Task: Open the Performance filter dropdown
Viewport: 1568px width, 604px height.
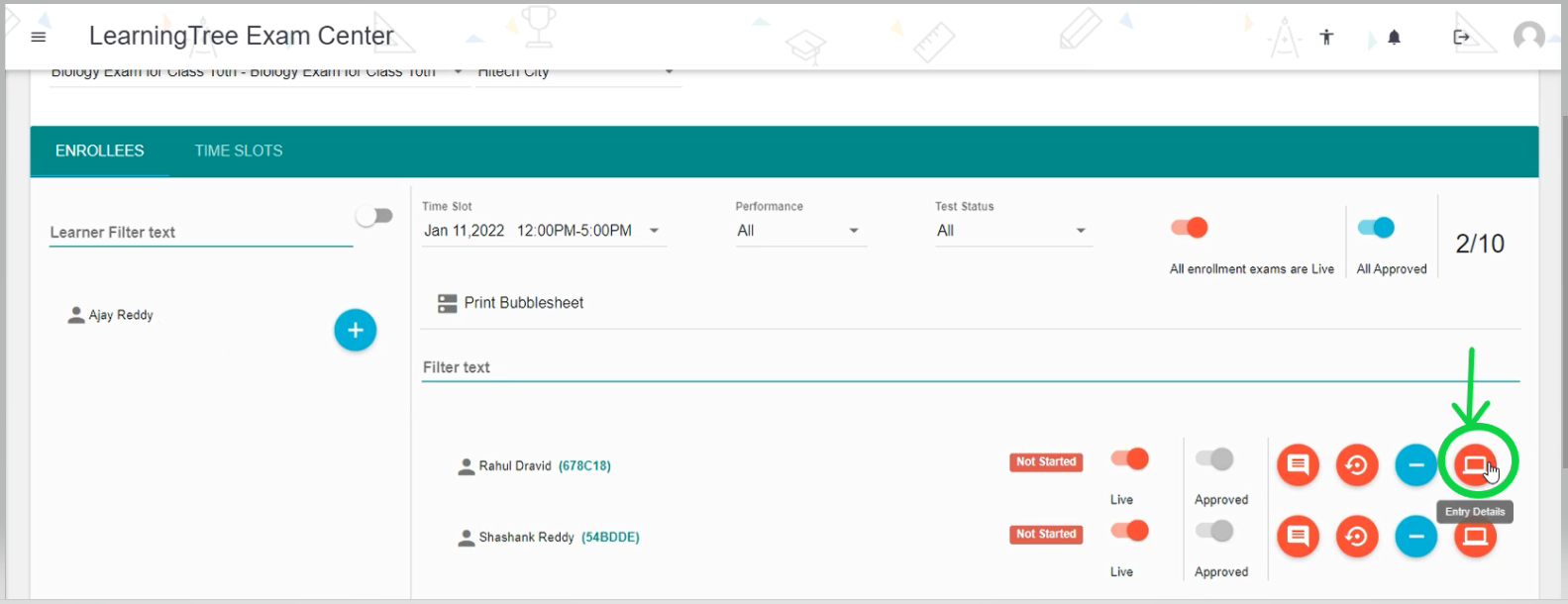Action: pyautogui.click(x=798, y=231)
